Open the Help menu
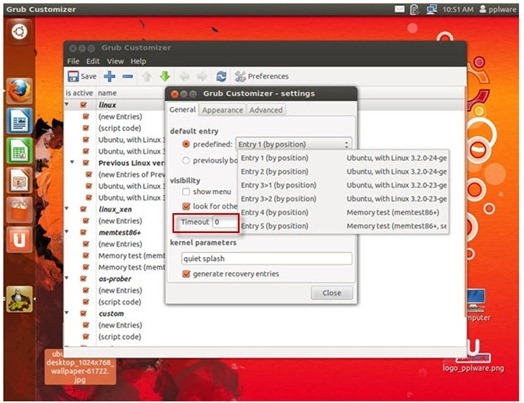The image size is (524, 403). click(x=138, y=61)
